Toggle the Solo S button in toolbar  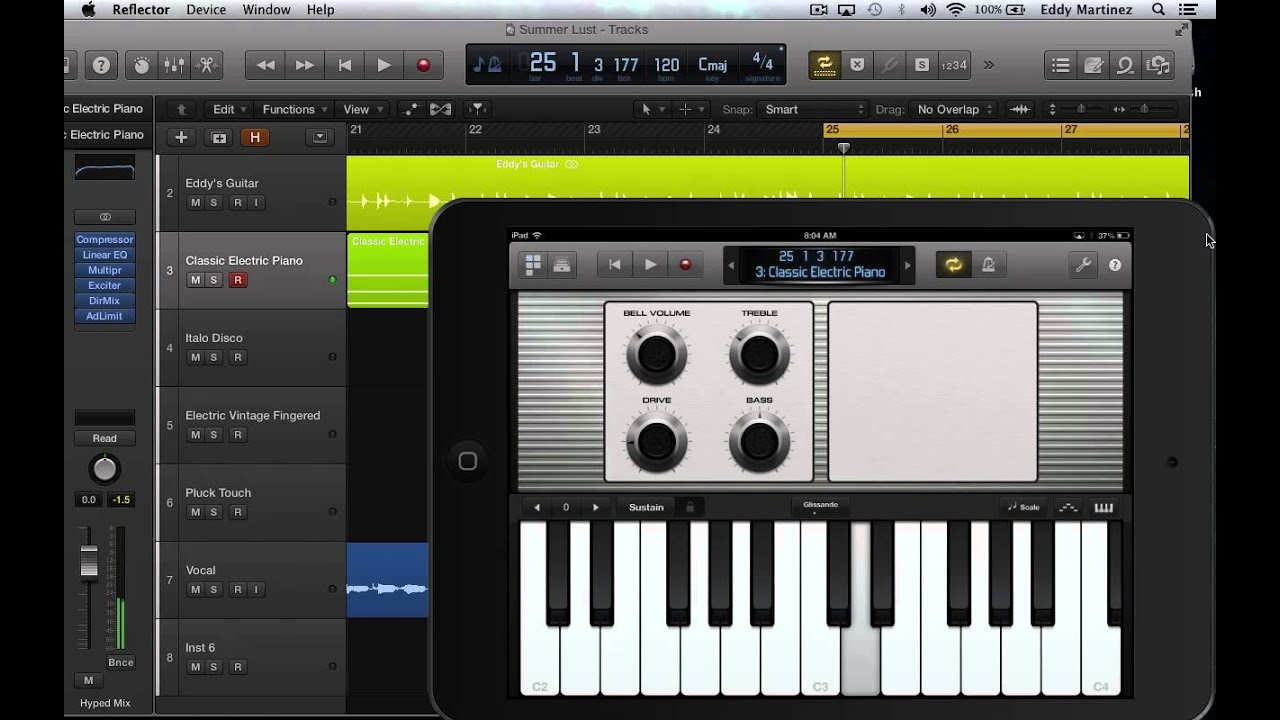921,65
